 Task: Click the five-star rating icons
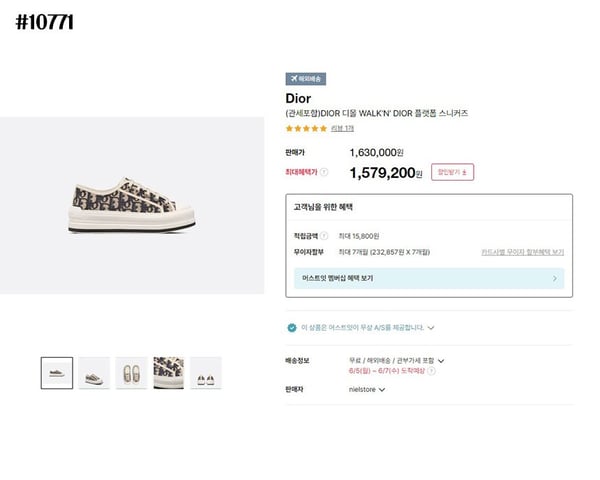[306, 128]
